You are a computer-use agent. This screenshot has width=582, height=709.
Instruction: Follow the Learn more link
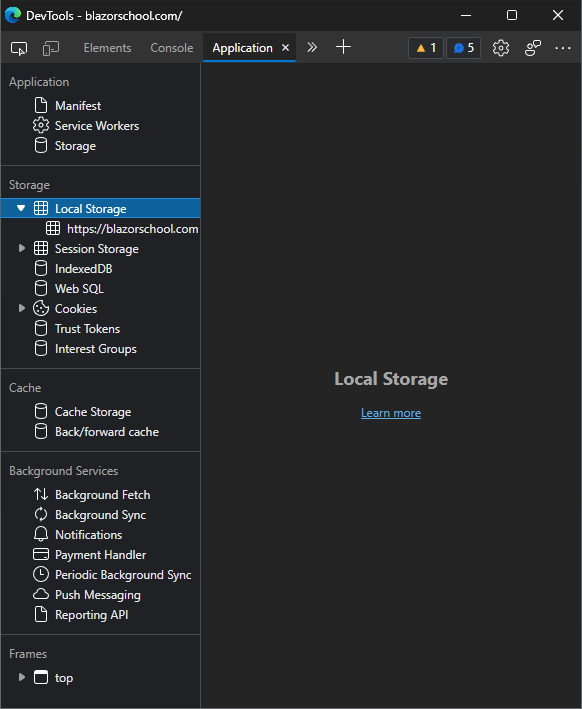(x=391, y=413)
